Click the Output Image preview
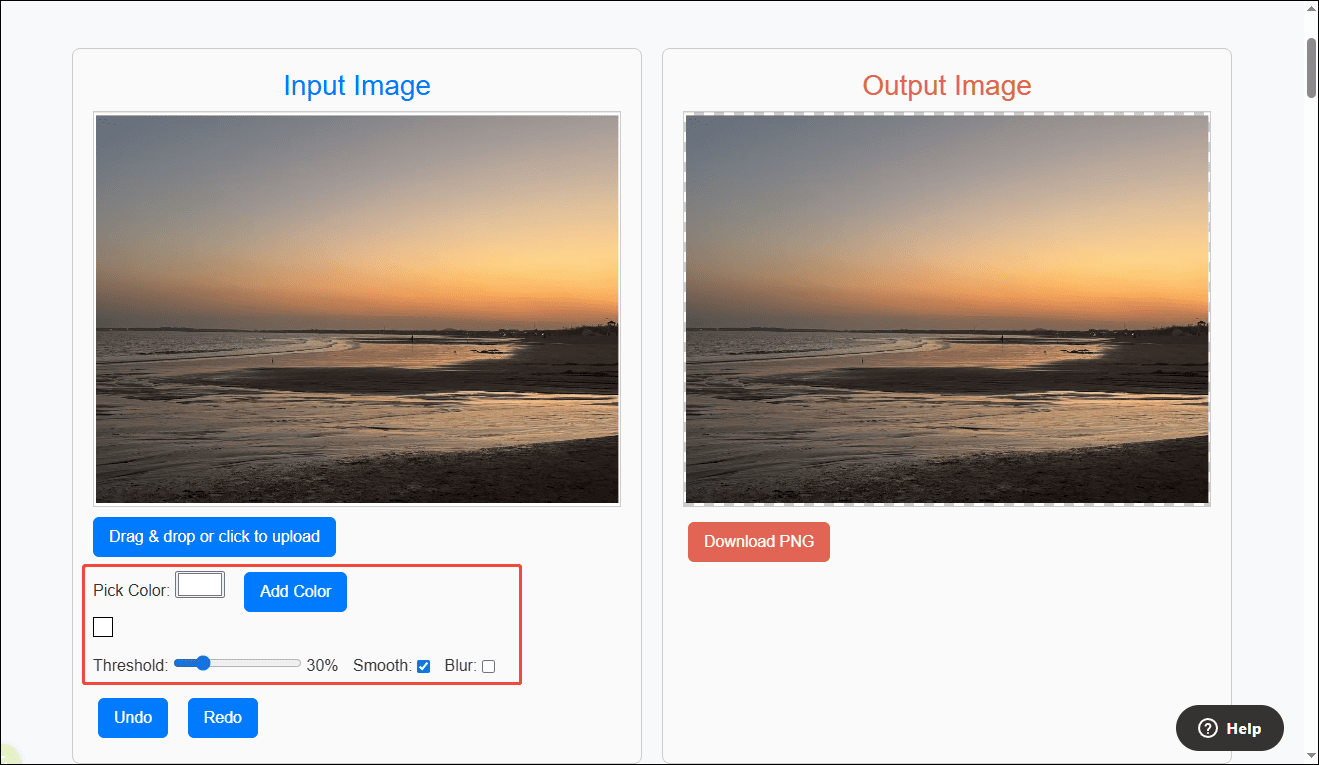Screen dimensions: 1319x765 pos(946,307)
